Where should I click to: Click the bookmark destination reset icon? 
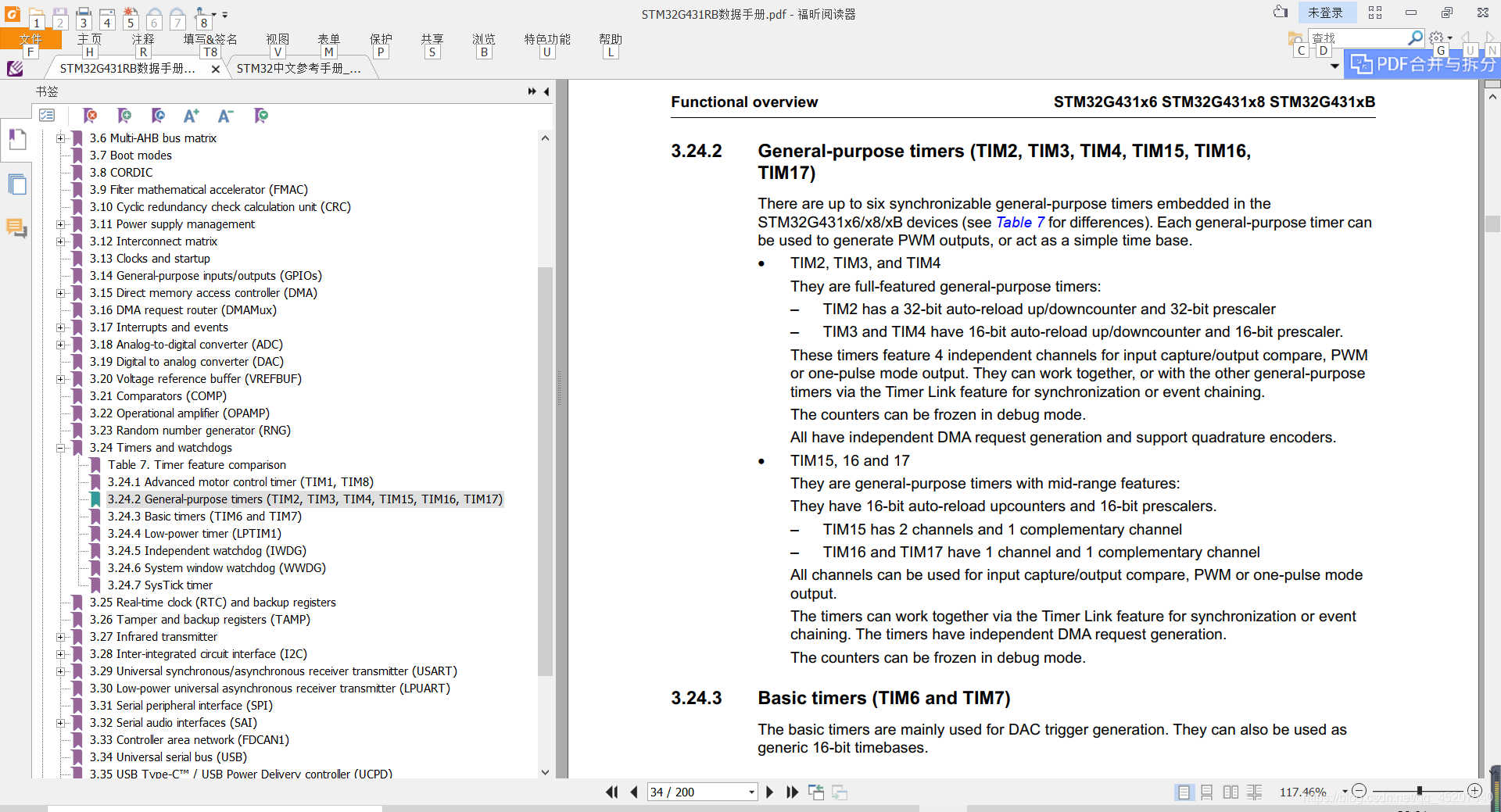158,116
